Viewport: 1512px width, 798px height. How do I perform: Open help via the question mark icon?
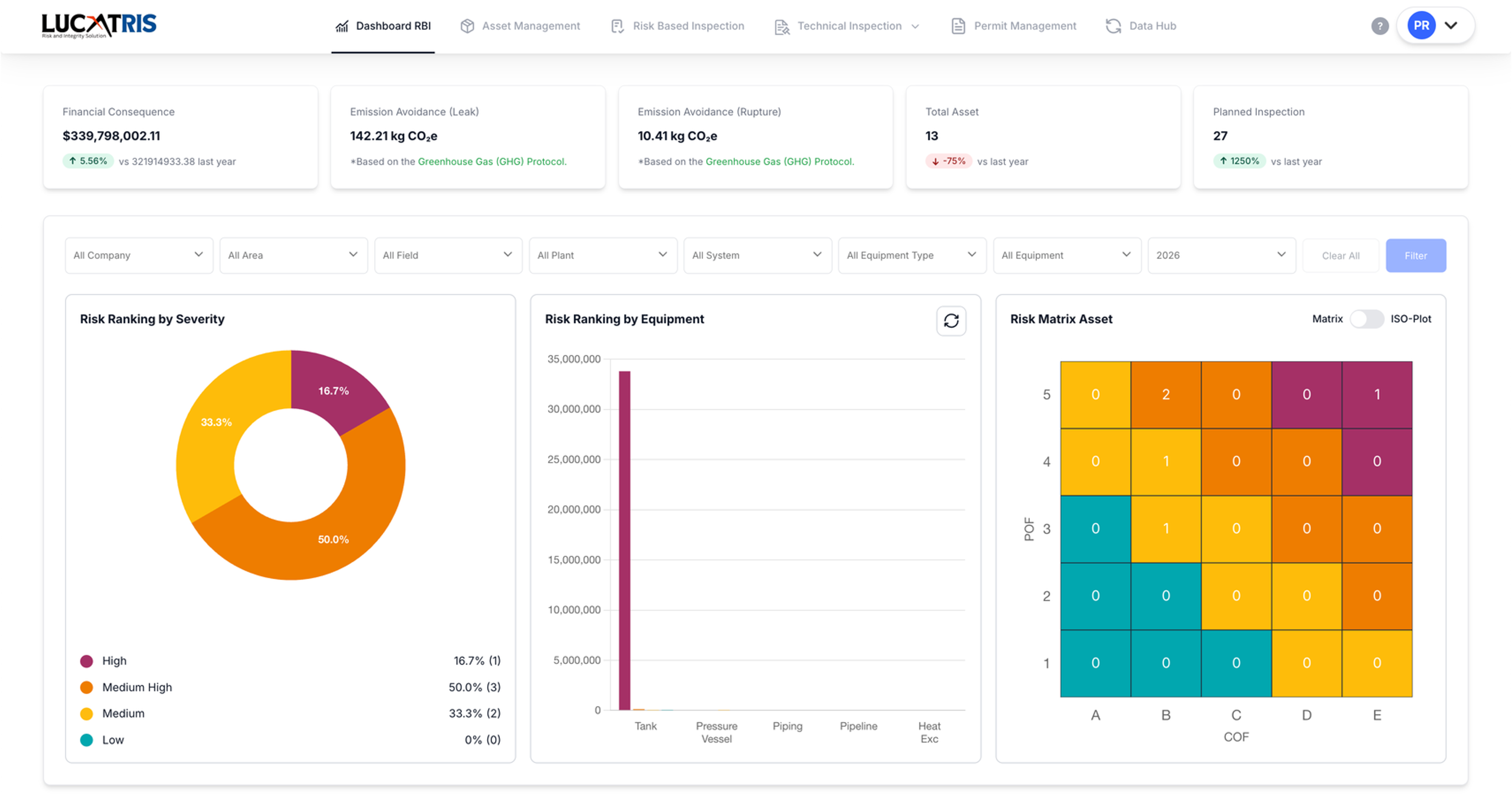click(1380, 26)
